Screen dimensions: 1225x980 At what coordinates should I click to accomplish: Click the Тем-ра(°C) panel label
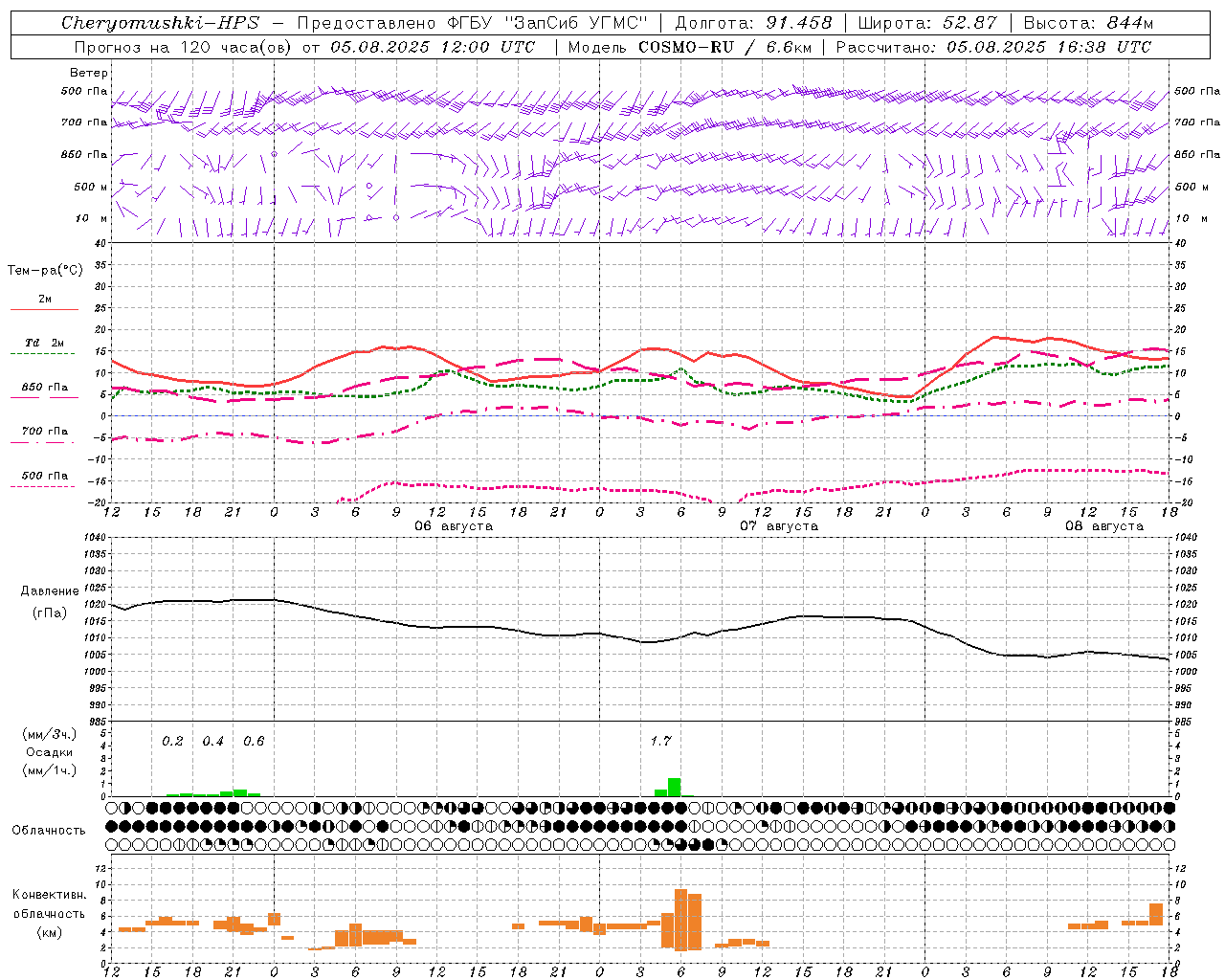click(x=45, y=271)
